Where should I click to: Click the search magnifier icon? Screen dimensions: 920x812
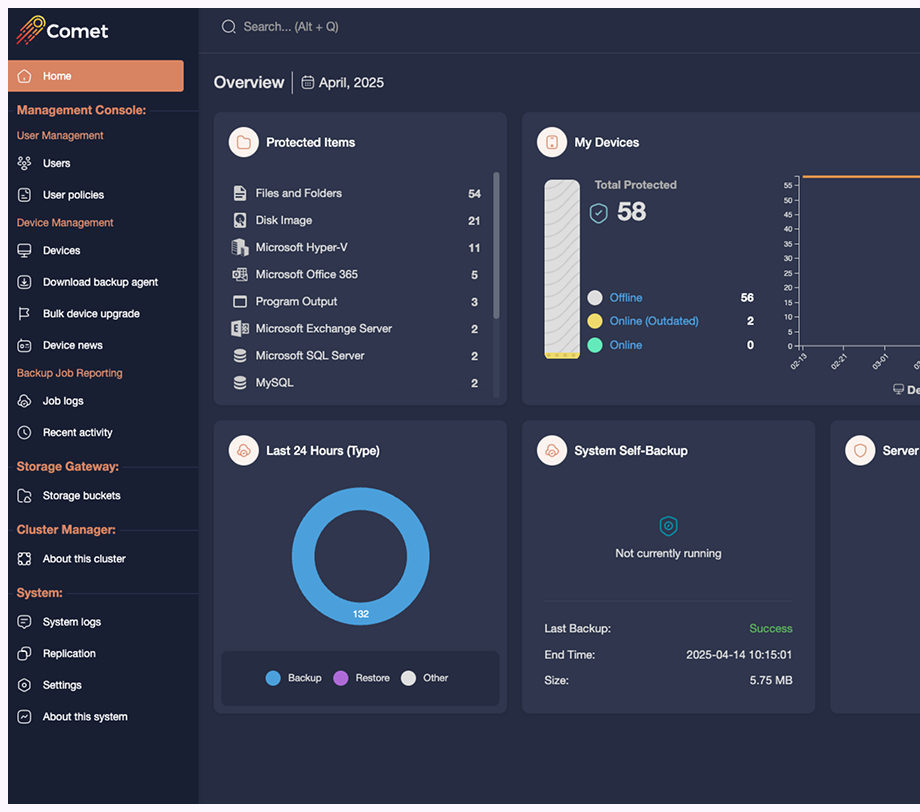coord(228,27)
